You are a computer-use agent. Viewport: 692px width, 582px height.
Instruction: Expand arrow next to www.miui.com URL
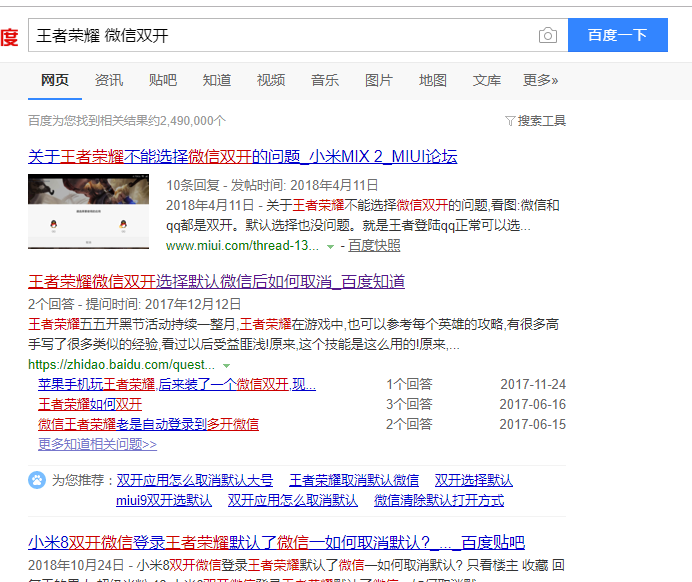click(330, 247)
